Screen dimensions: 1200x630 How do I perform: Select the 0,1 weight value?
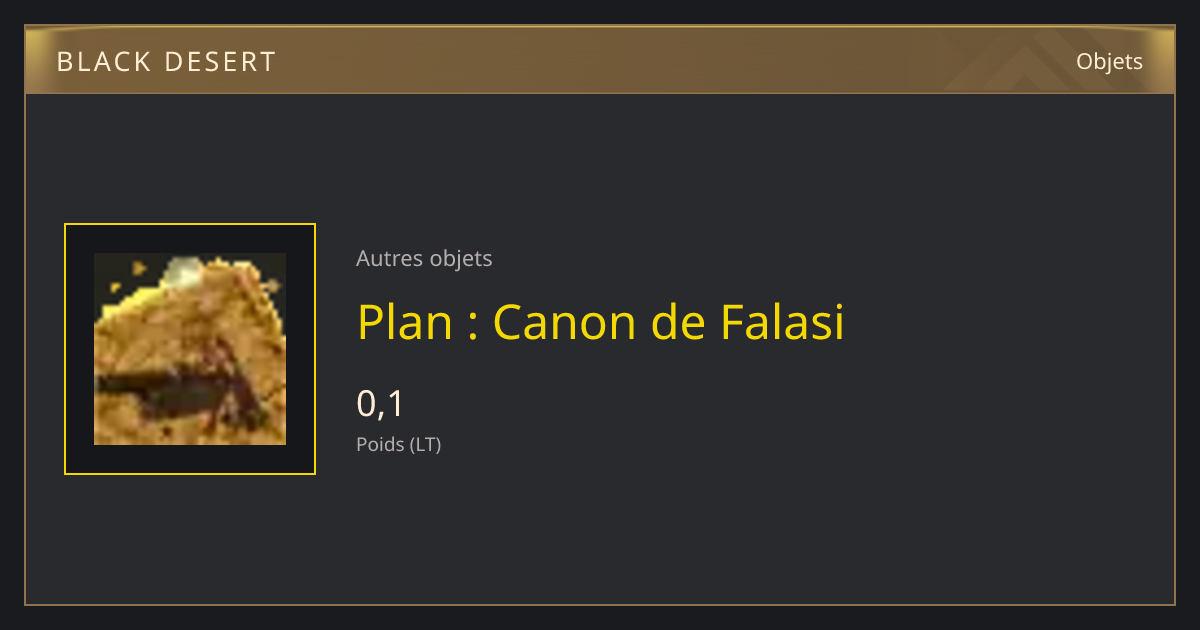pos(380,403)
